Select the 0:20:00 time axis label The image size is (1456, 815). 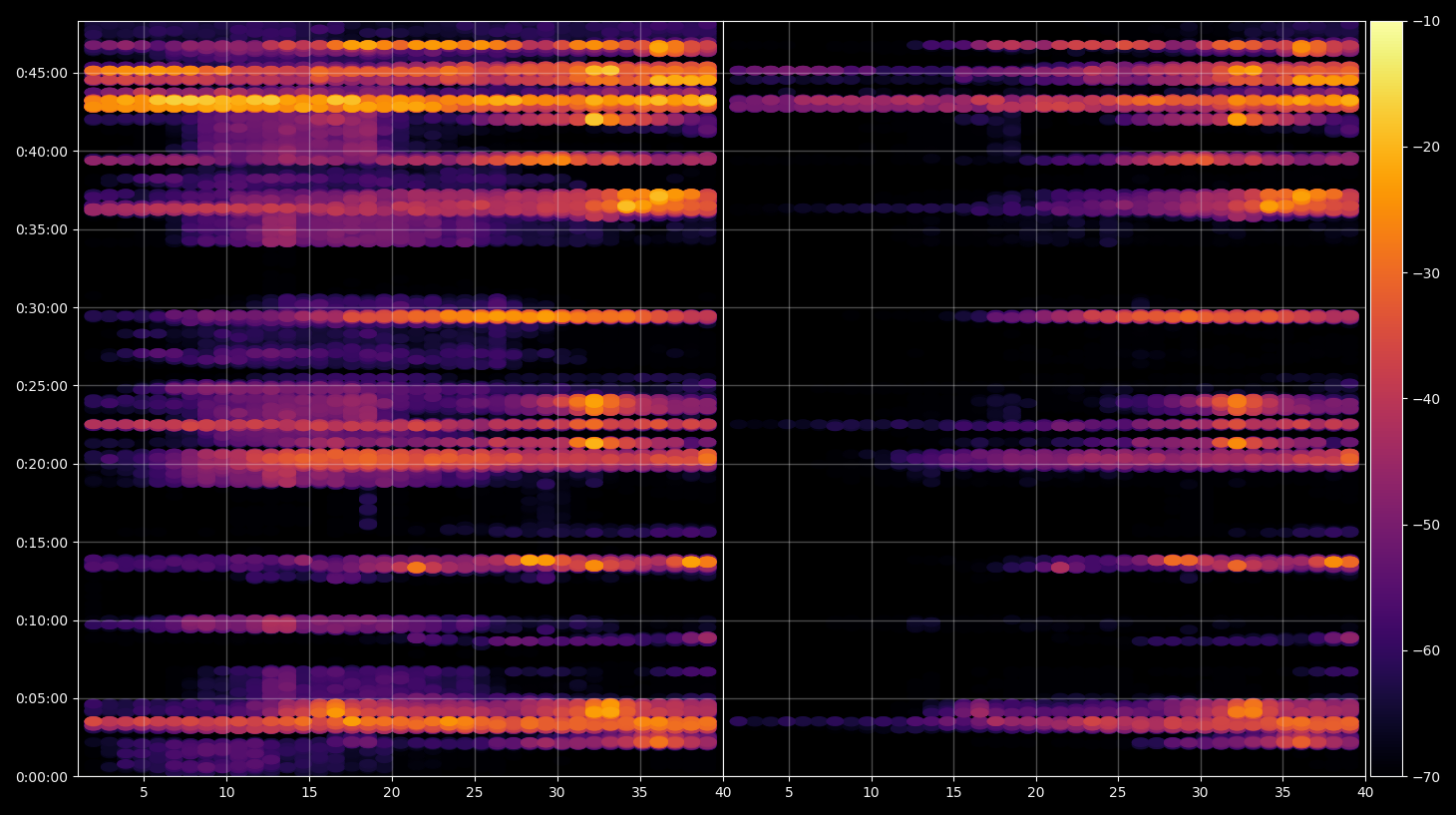click(x=42, y=464)
